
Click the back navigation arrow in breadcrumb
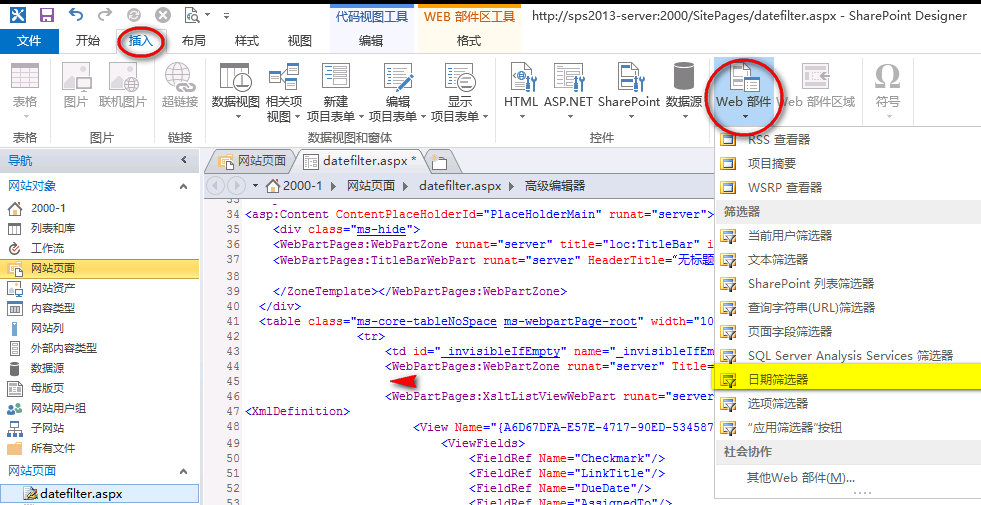click(x=216, y=186)
